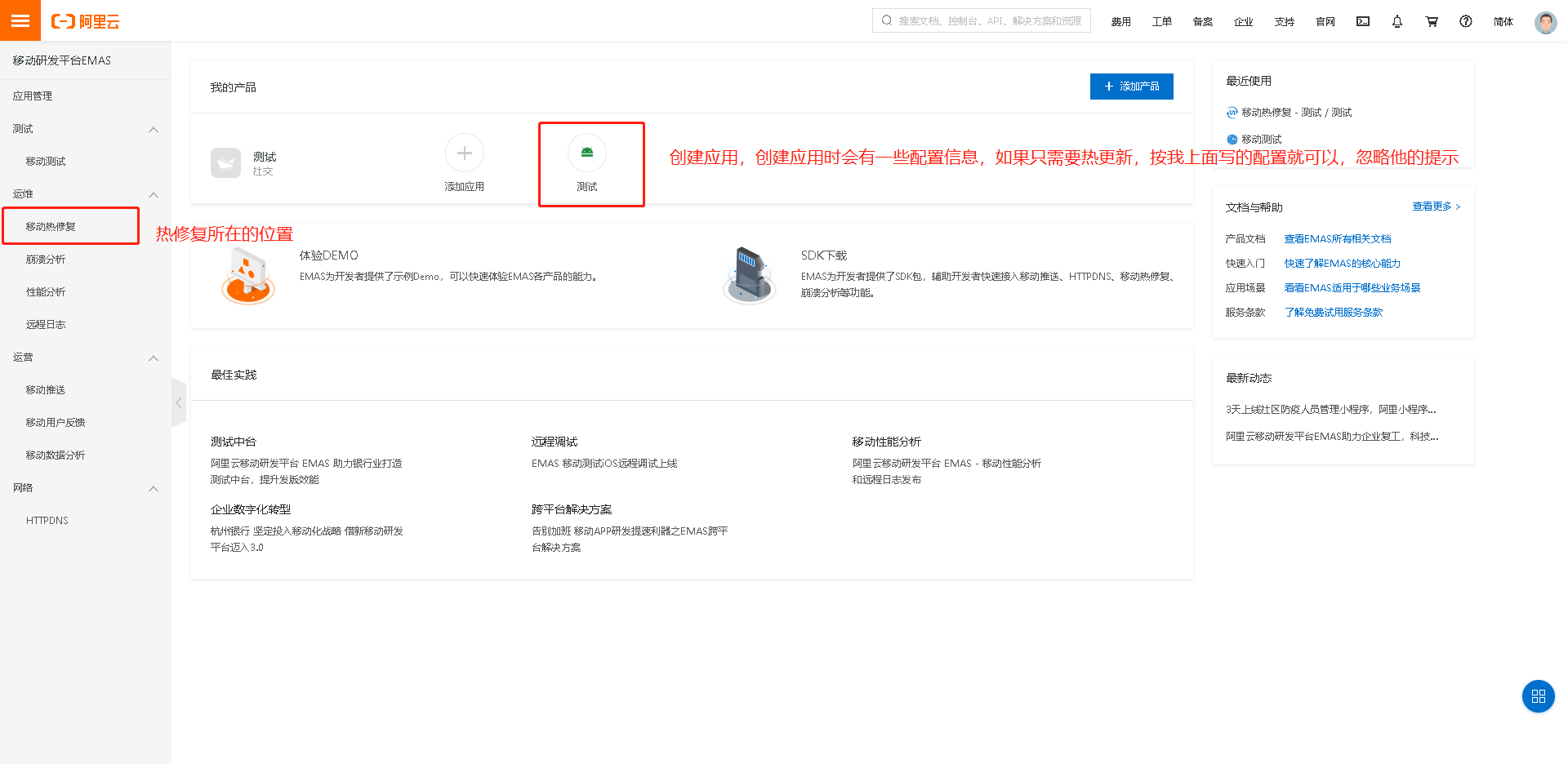This screenshot has height=764, width=1568.
Task: Open 官网 in the top bar
Action: click(x=1325, y=22)
